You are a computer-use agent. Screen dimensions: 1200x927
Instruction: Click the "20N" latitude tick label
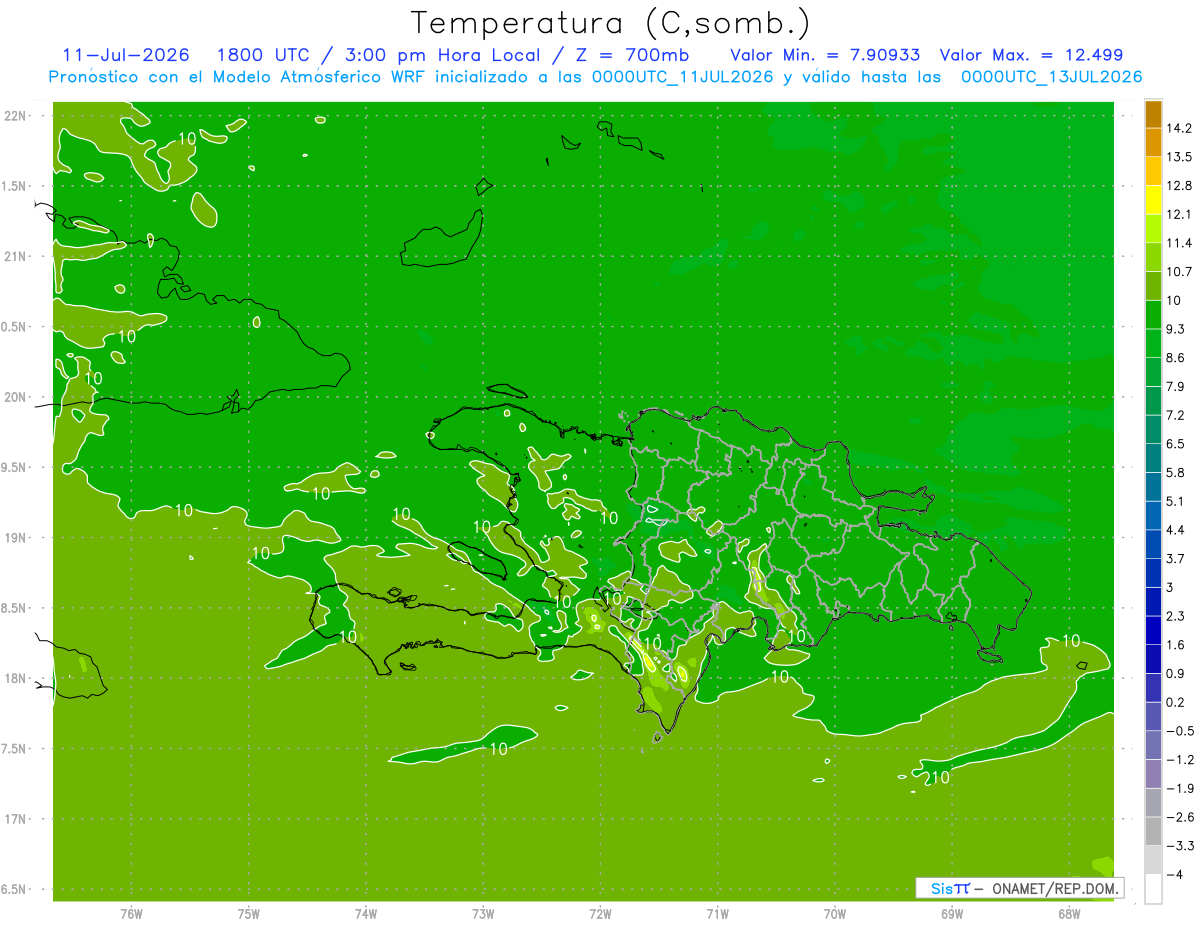coord(17,397)
